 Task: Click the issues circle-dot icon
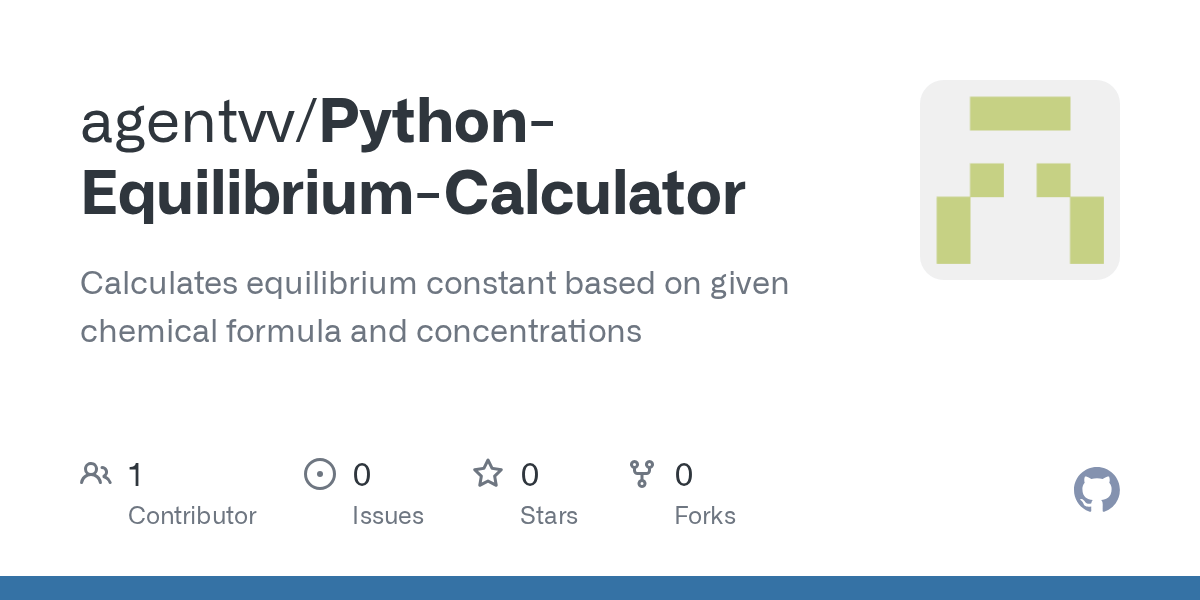(319, 474)
